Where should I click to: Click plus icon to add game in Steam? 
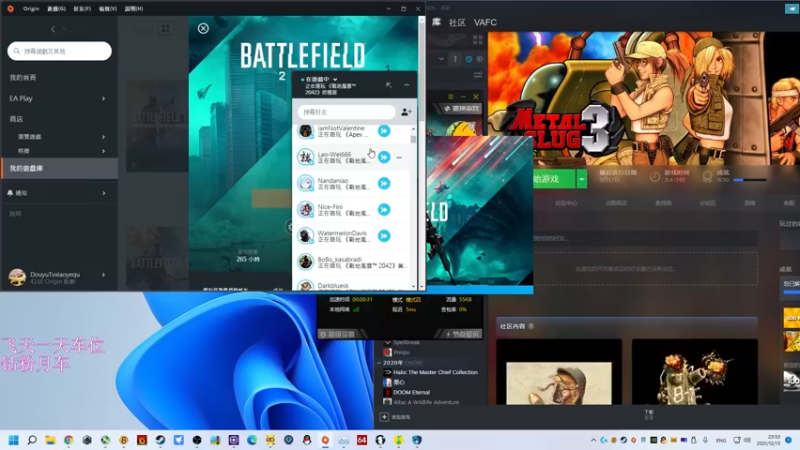pos(384,417)
